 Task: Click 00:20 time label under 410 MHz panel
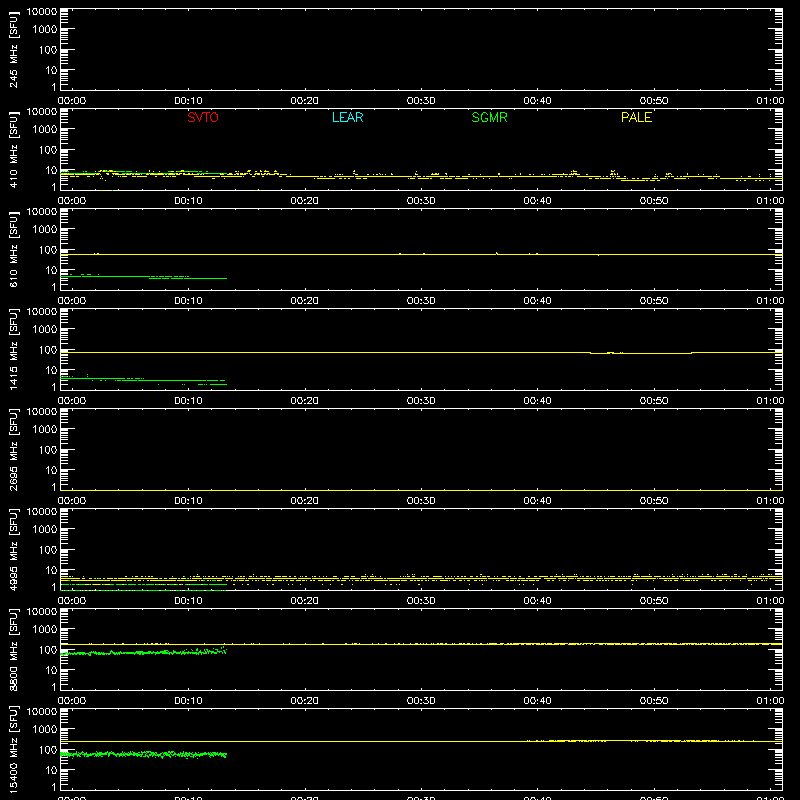[305, 201]
